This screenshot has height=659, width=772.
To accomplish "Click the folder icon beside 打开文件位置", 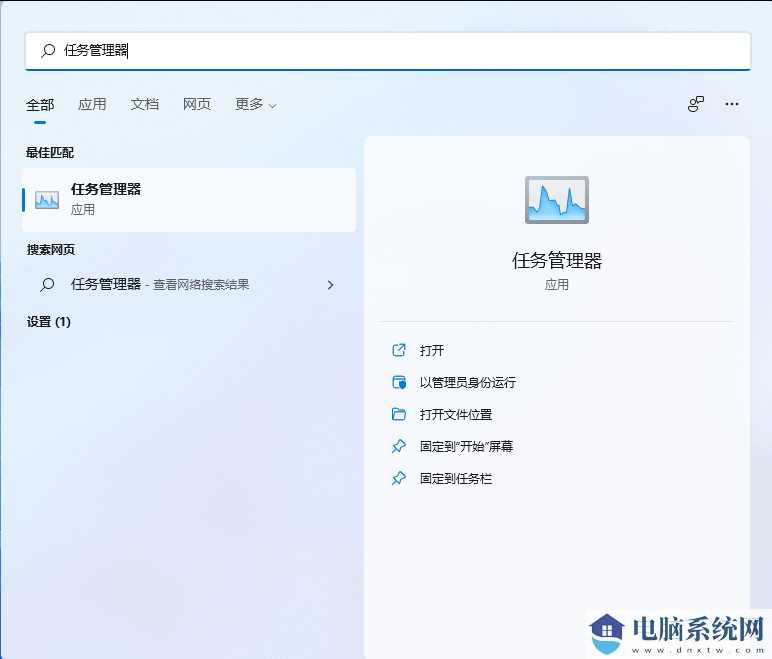I will tap(399, 414).
